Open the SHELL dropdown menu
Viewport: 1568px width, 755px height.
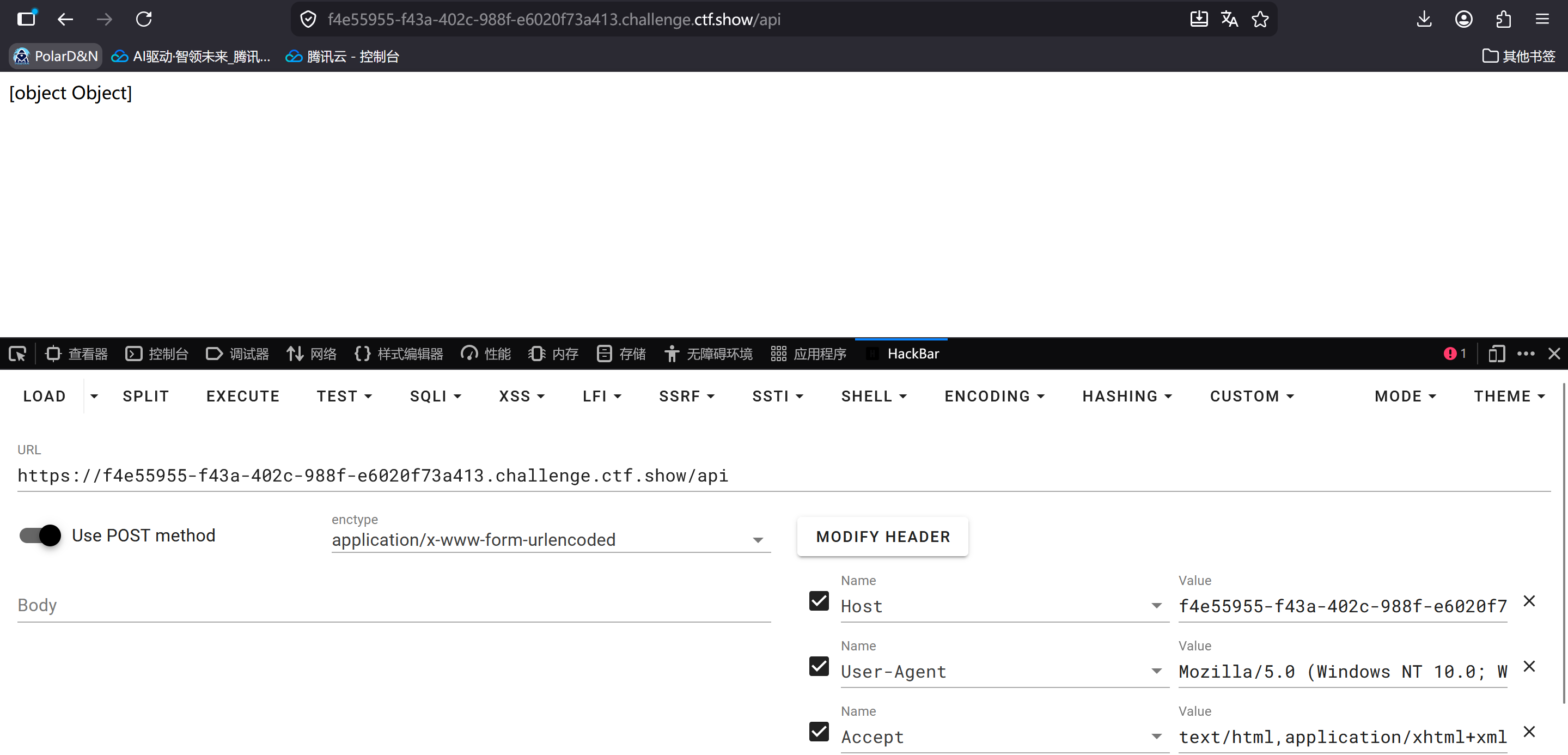(874, 397)
